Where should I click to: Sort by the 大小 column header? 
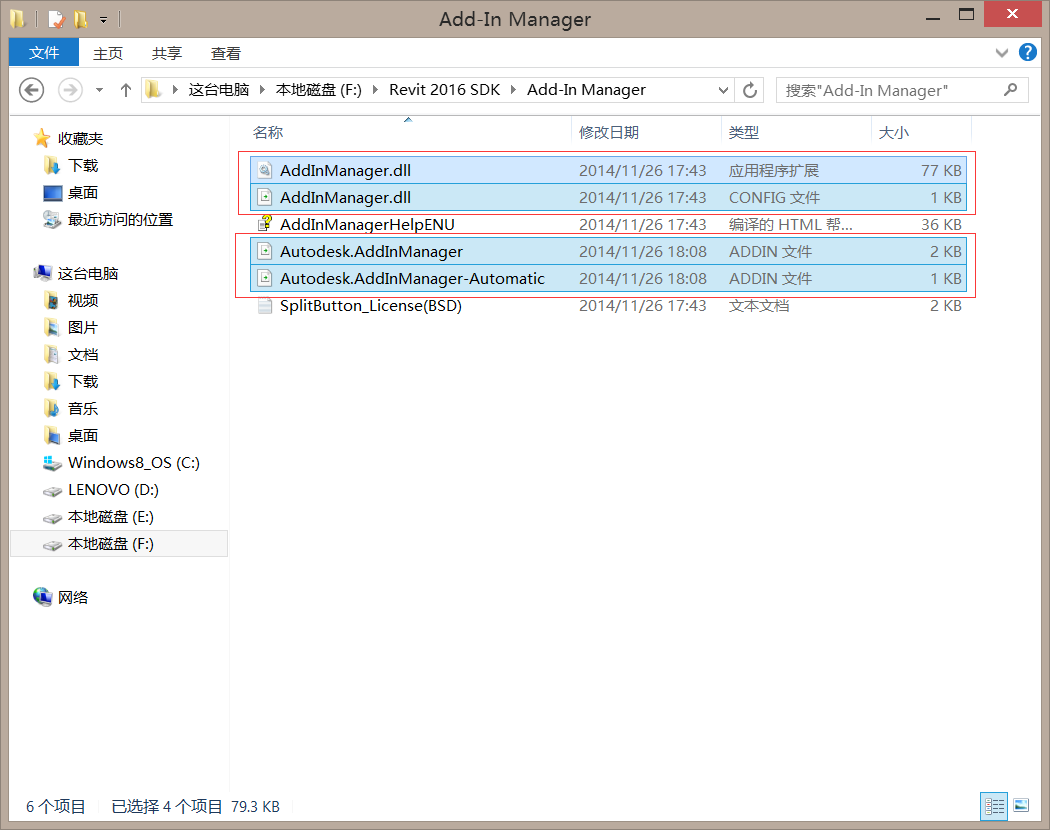pyautogui.click(x=893, y=133)
